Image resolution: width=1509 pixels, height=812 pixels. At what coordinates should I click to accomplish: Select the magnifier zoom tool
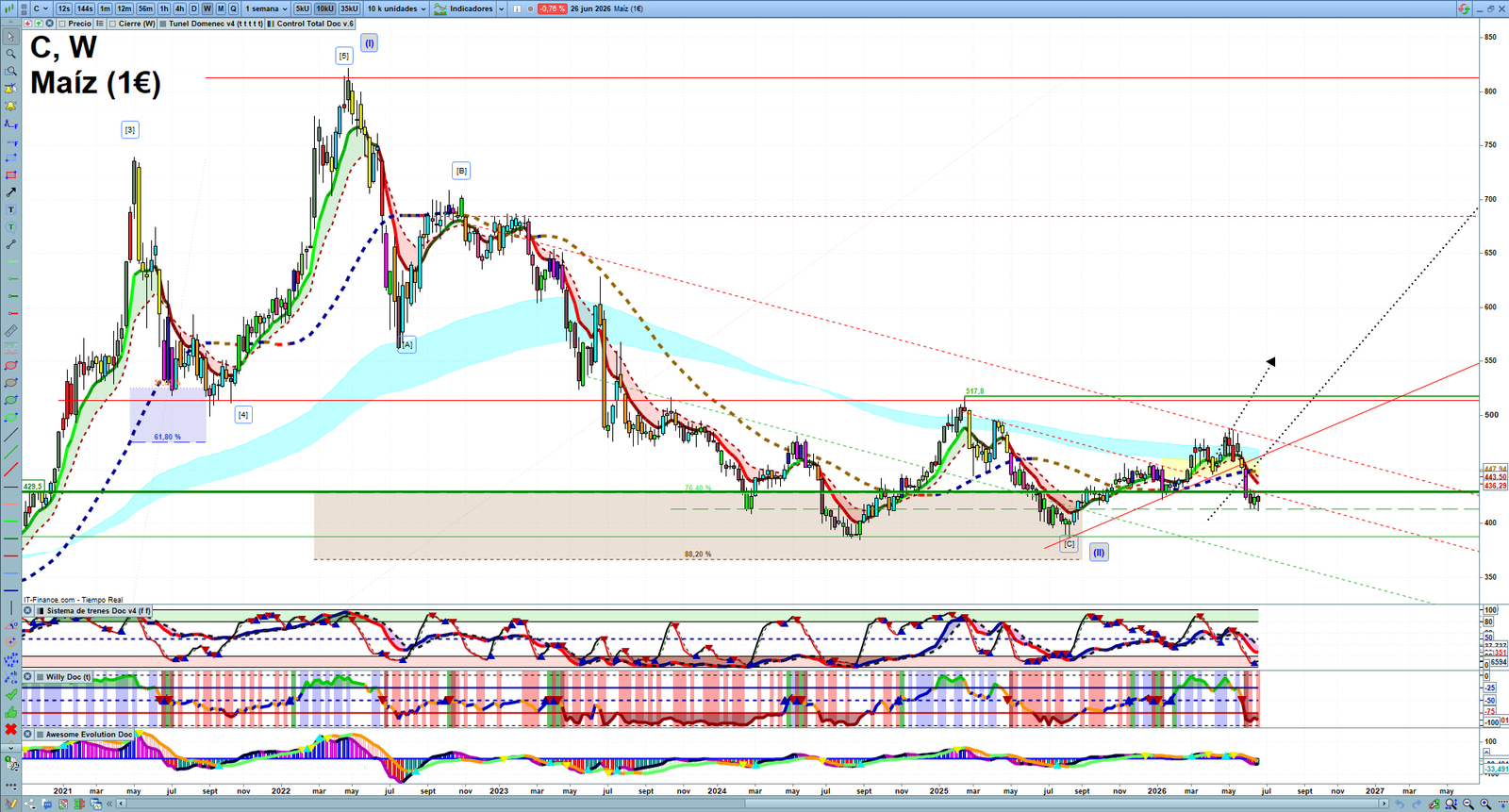pos(10,54)
